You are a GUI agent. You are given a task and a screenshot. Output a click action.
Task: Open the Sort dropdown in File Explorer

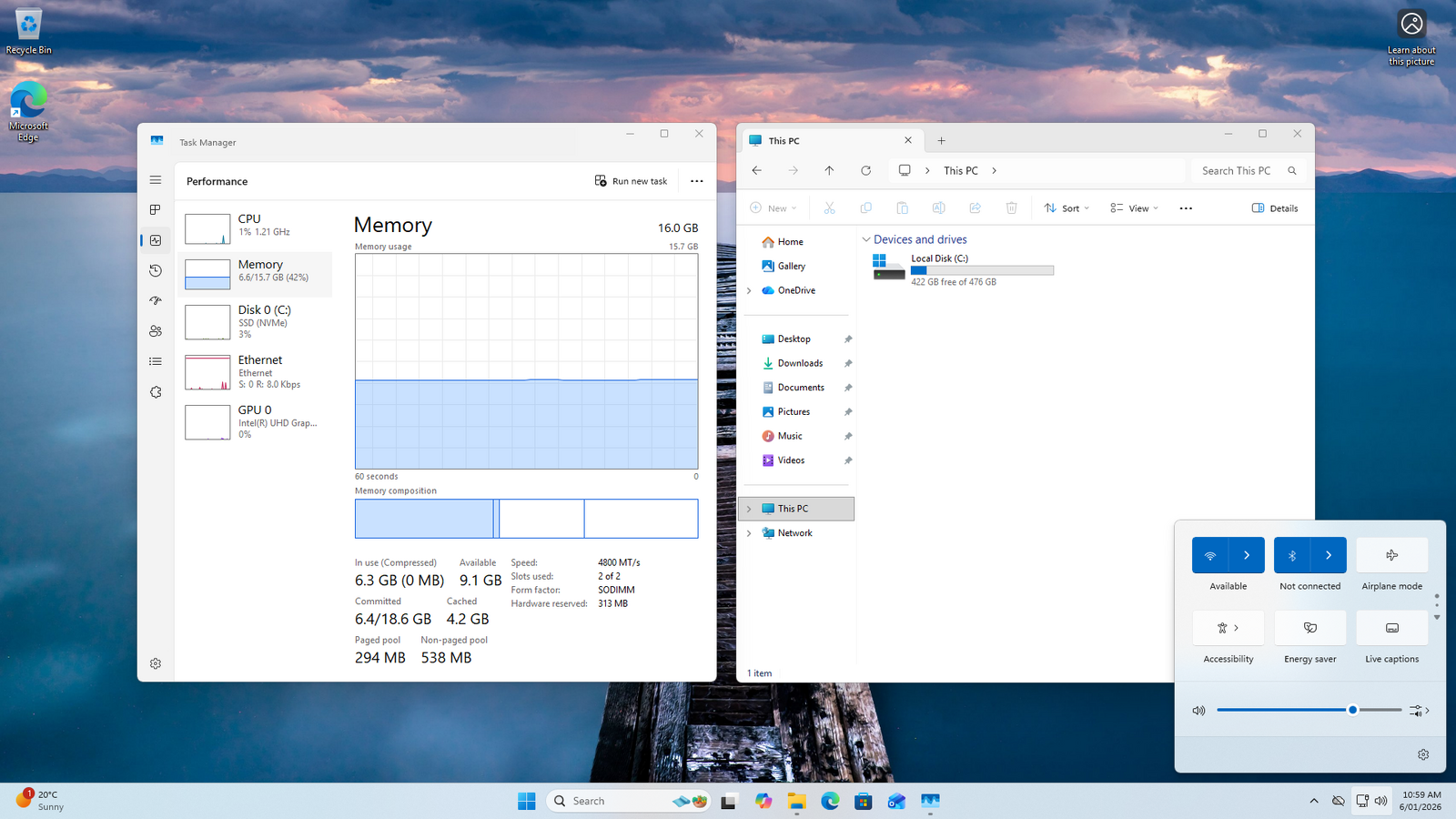tap(1067, 208)
